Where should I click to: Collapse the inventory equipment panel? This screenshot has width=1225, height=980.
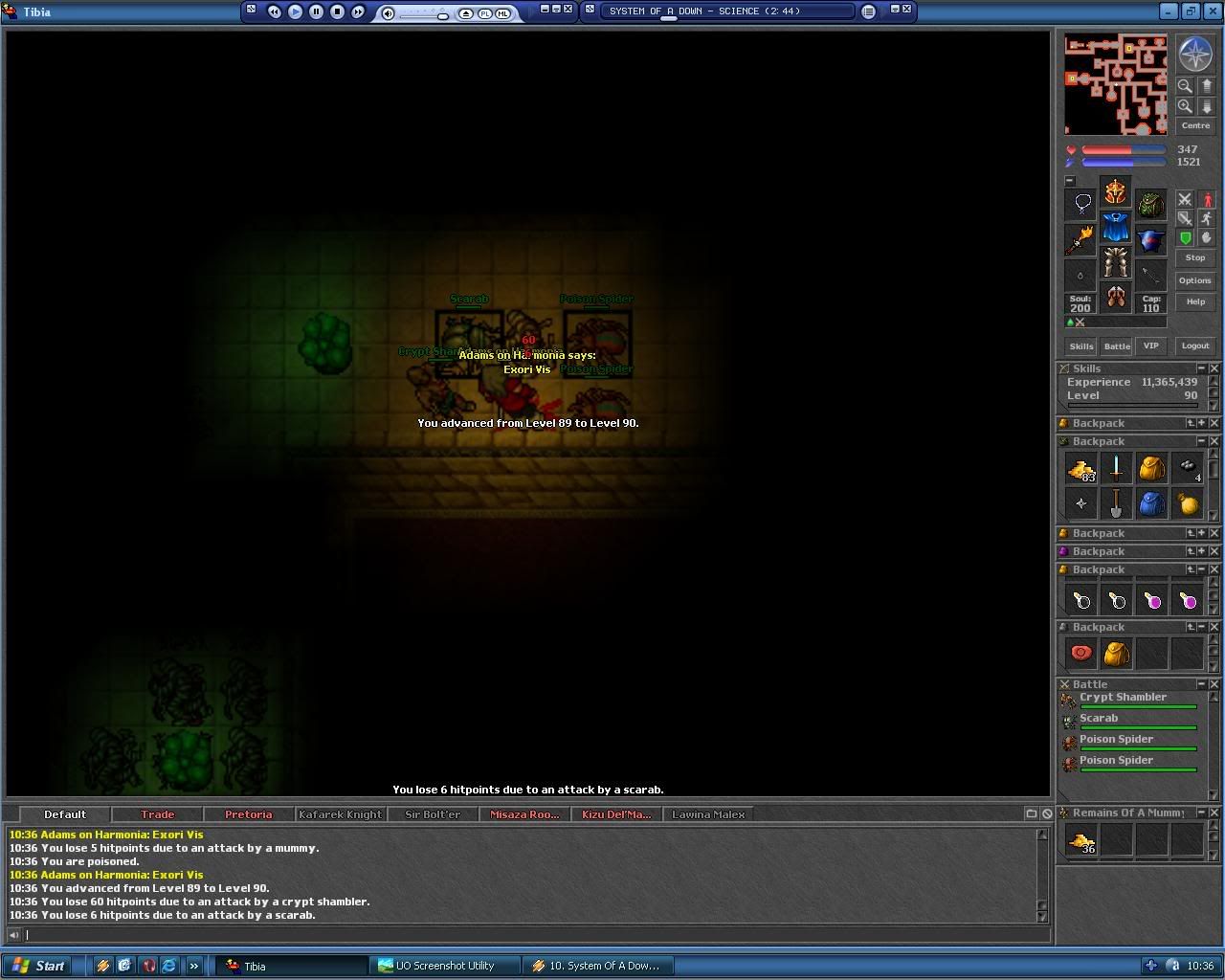point(1070,181)
